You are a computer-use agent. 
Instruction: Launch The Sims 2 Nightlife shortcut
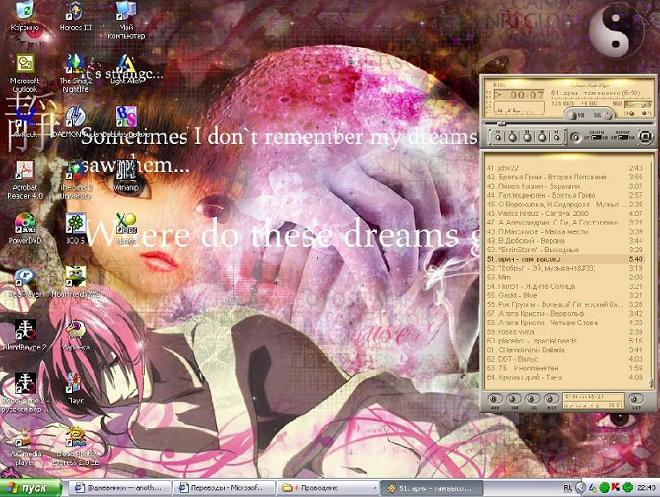pos(75,74)
